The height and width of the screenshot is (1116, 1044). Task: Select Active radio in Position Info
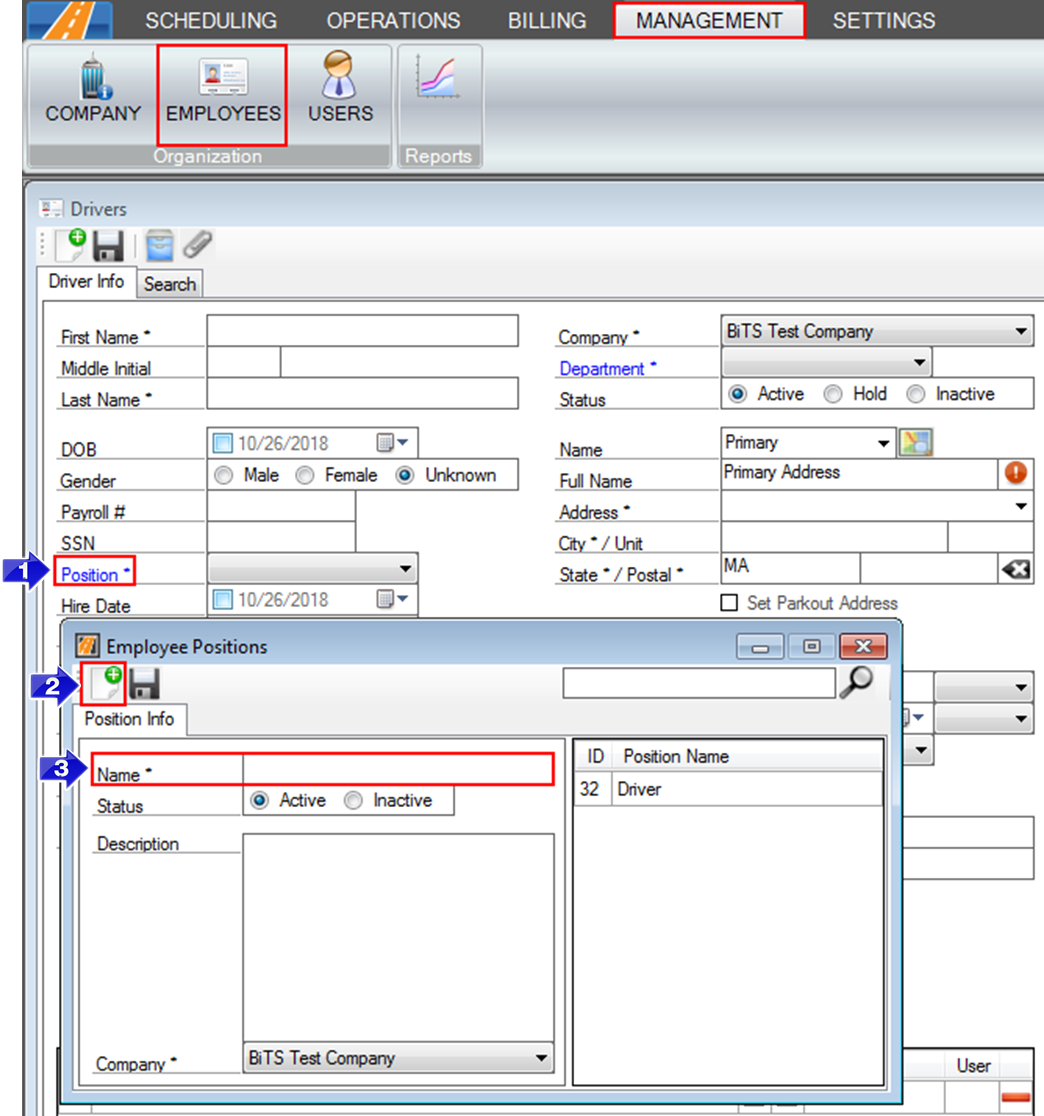coord(260,800)
